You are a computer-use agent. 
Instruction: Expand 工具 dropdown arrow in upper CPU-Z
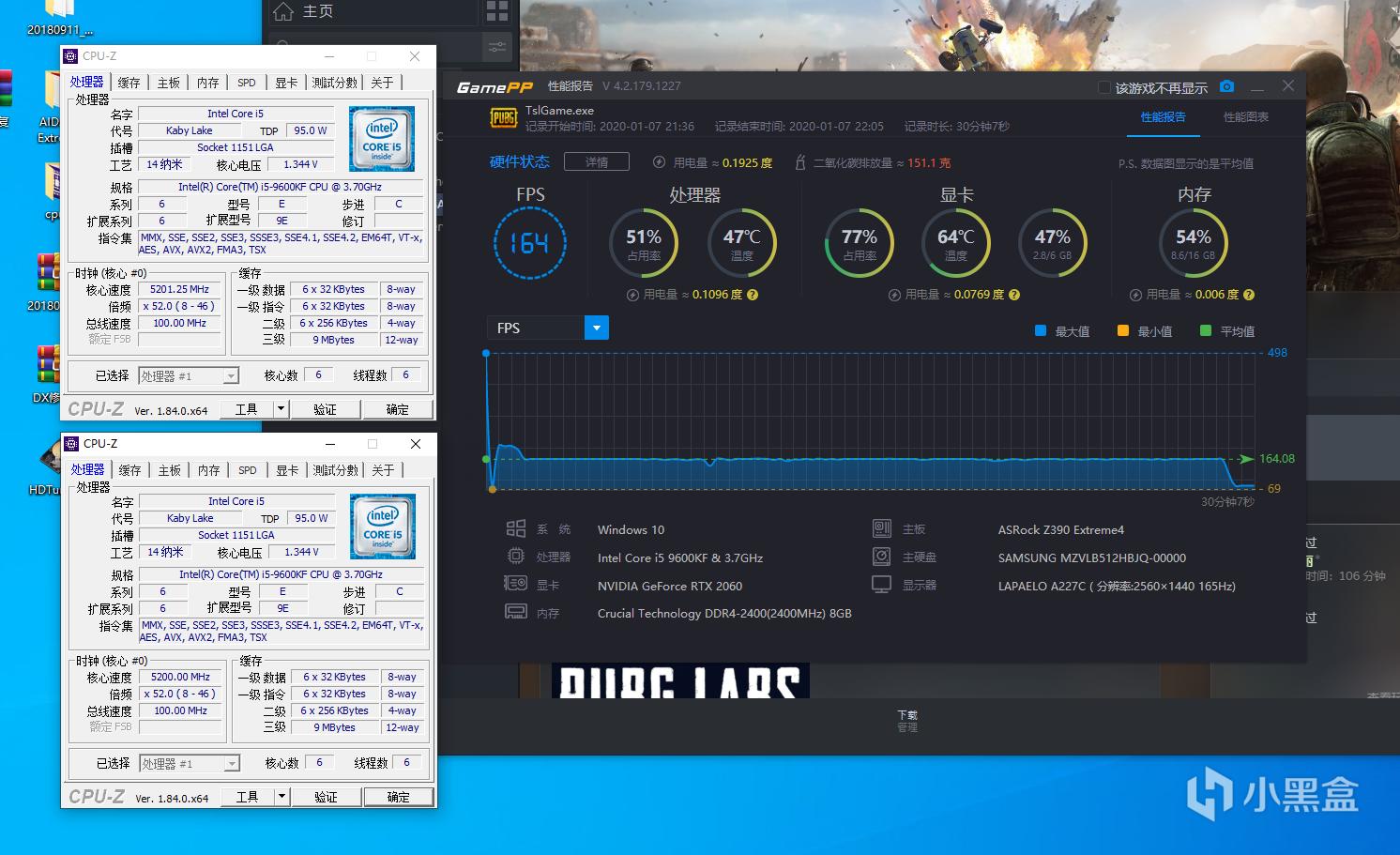coord(281,409)
